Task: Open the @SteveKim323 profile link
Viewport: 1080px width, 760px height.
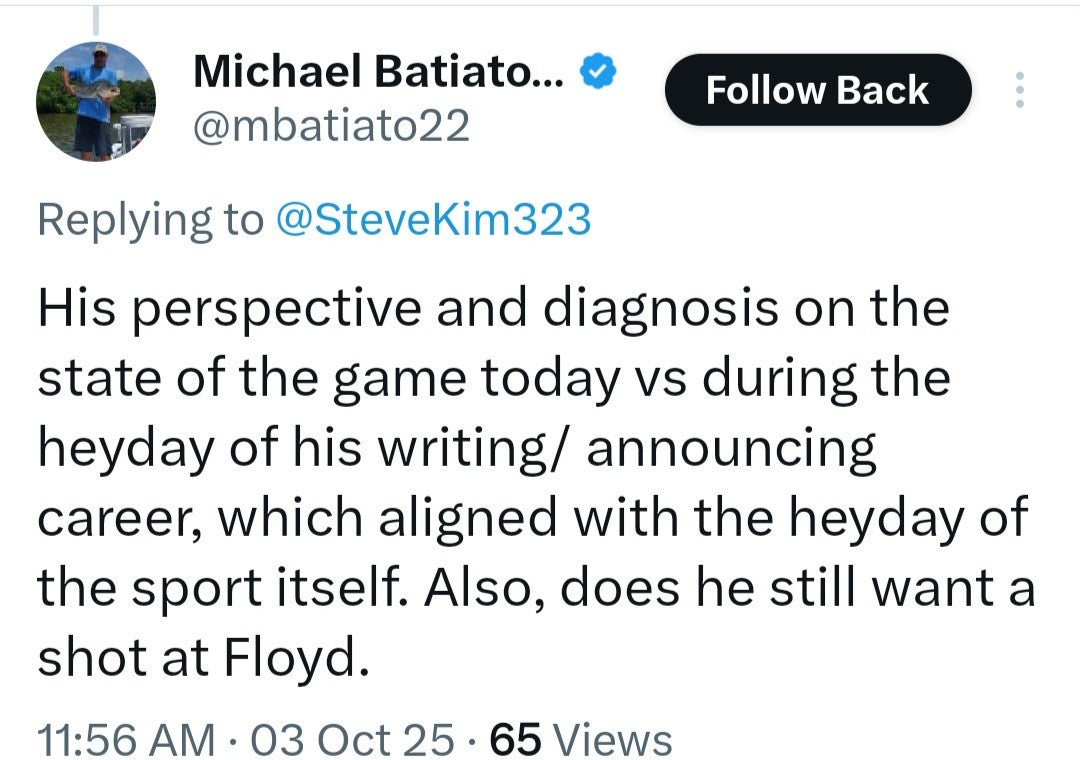Action: 432,221
